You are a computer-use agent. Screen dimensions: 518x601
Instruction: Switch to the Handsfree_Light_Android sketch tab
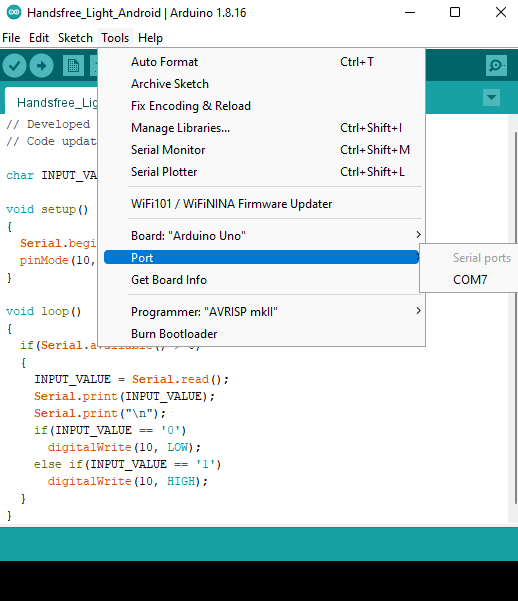[52, 102]
